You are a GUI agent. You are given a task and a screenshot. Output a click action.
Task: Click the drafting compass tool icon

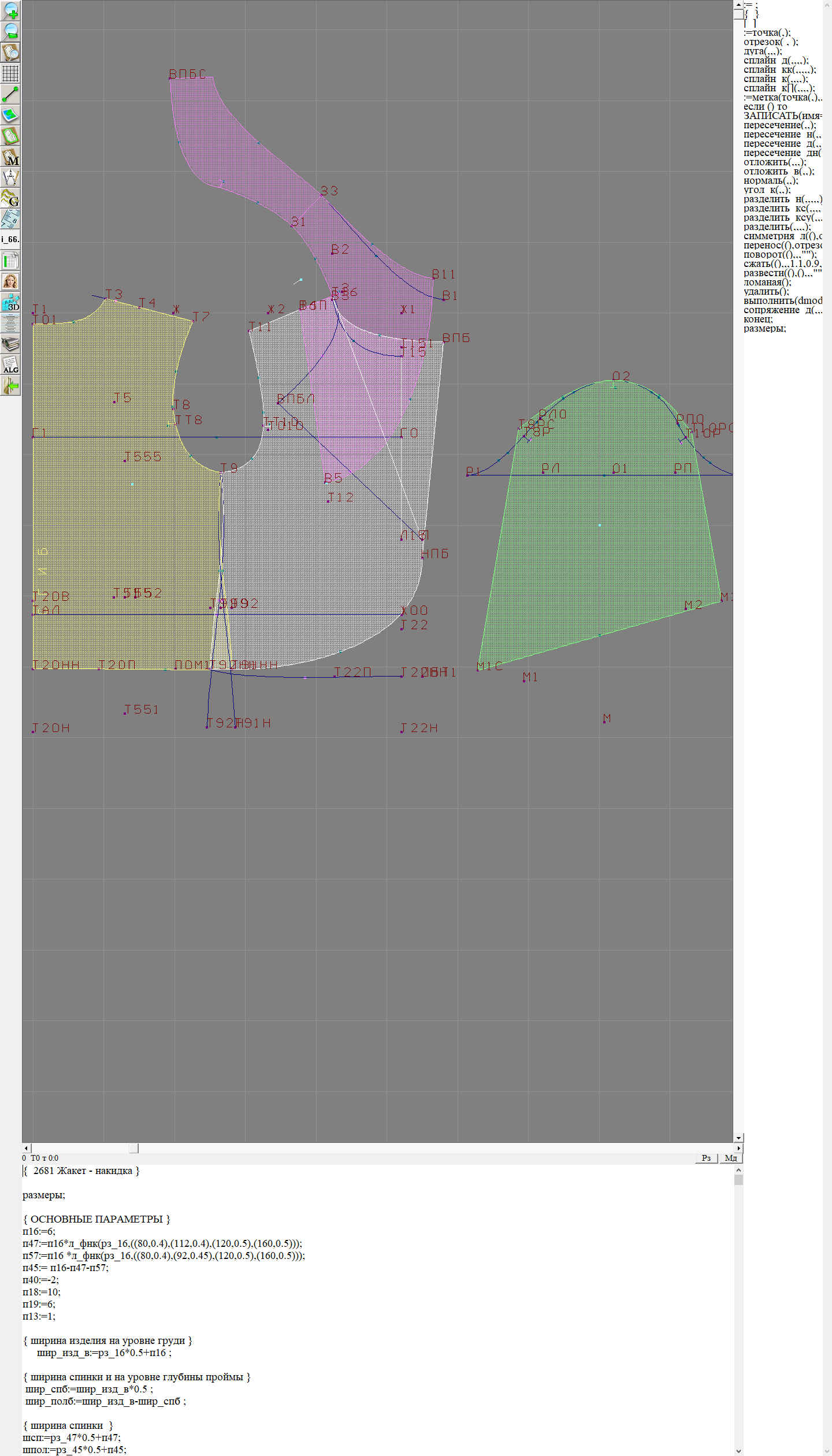tap(10, 177)
